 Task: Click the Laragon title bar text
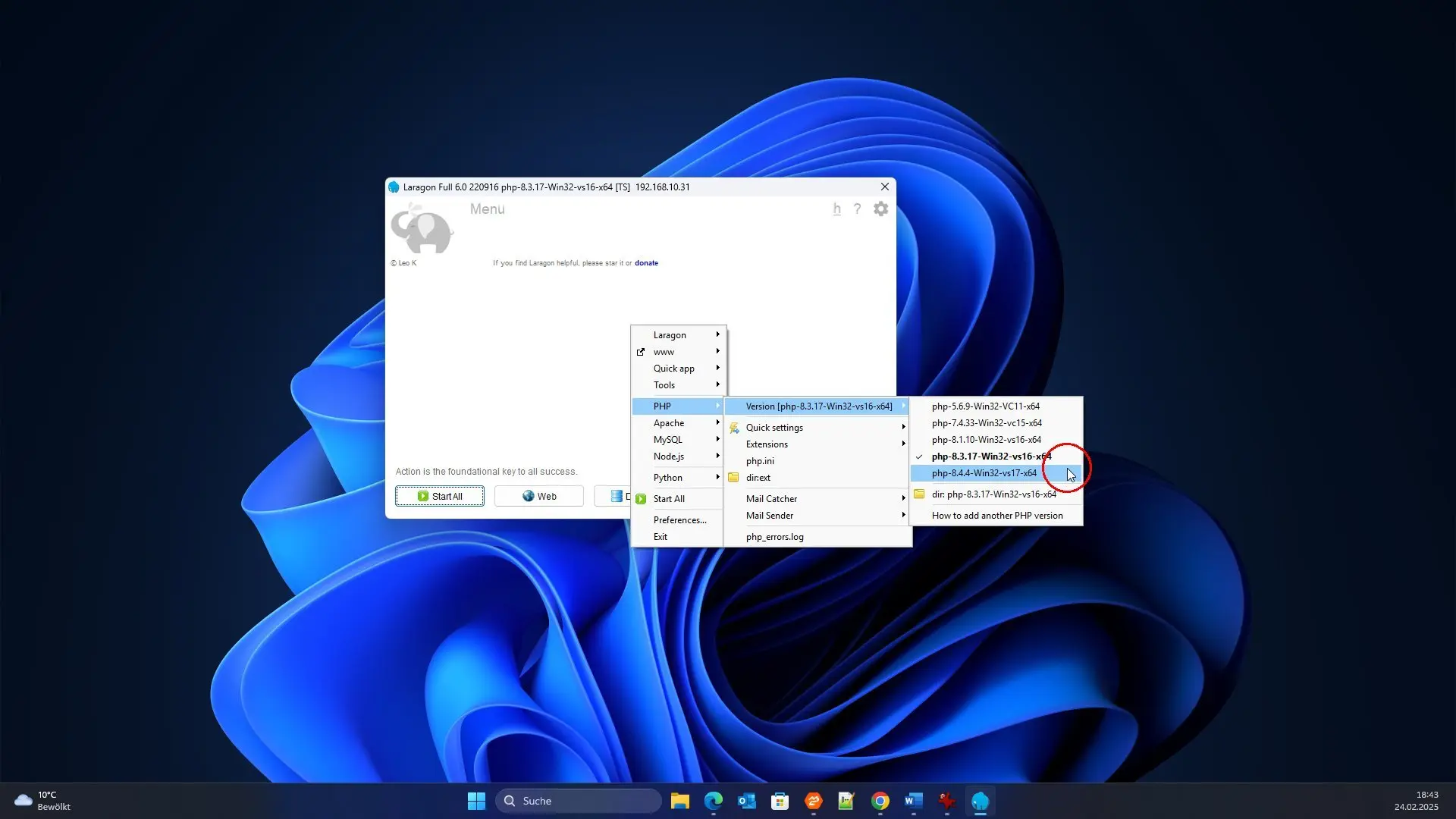(546, 187)
